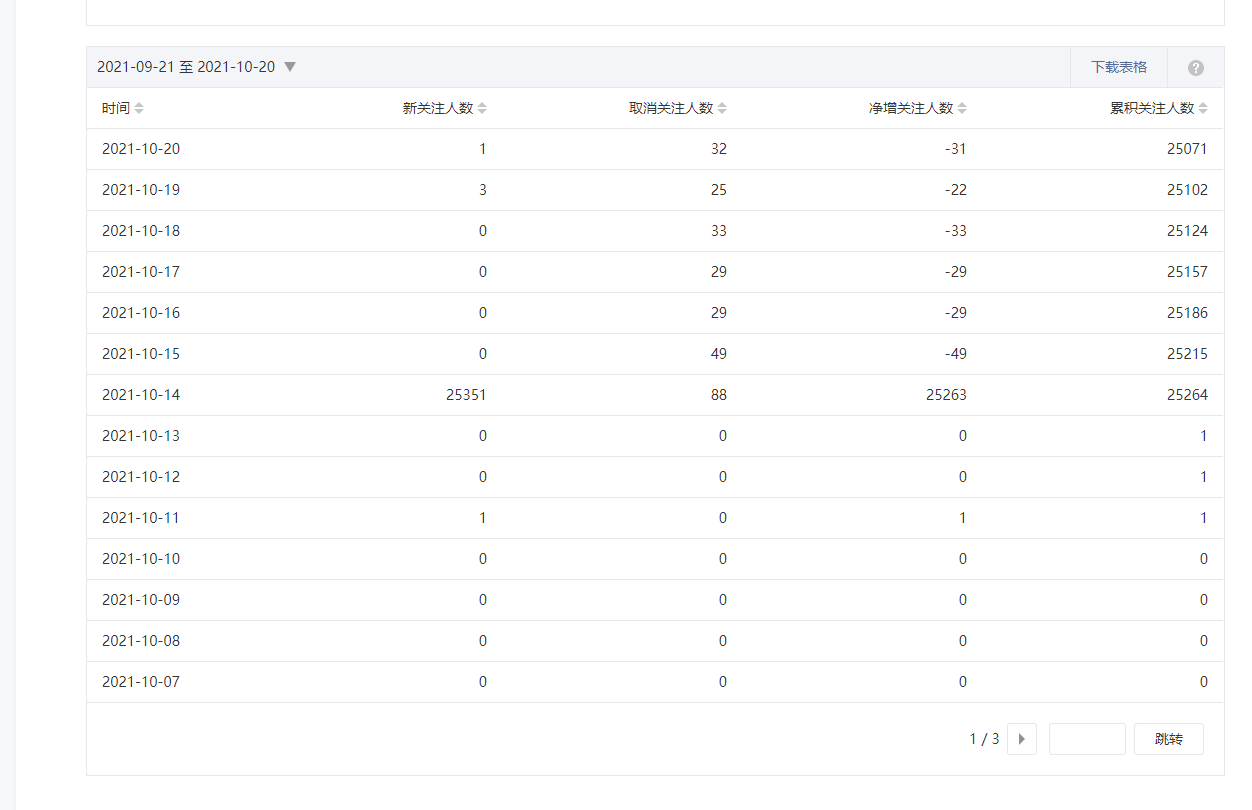Focus the page number input box
1252x810 pixels.
click(1087, 739)
